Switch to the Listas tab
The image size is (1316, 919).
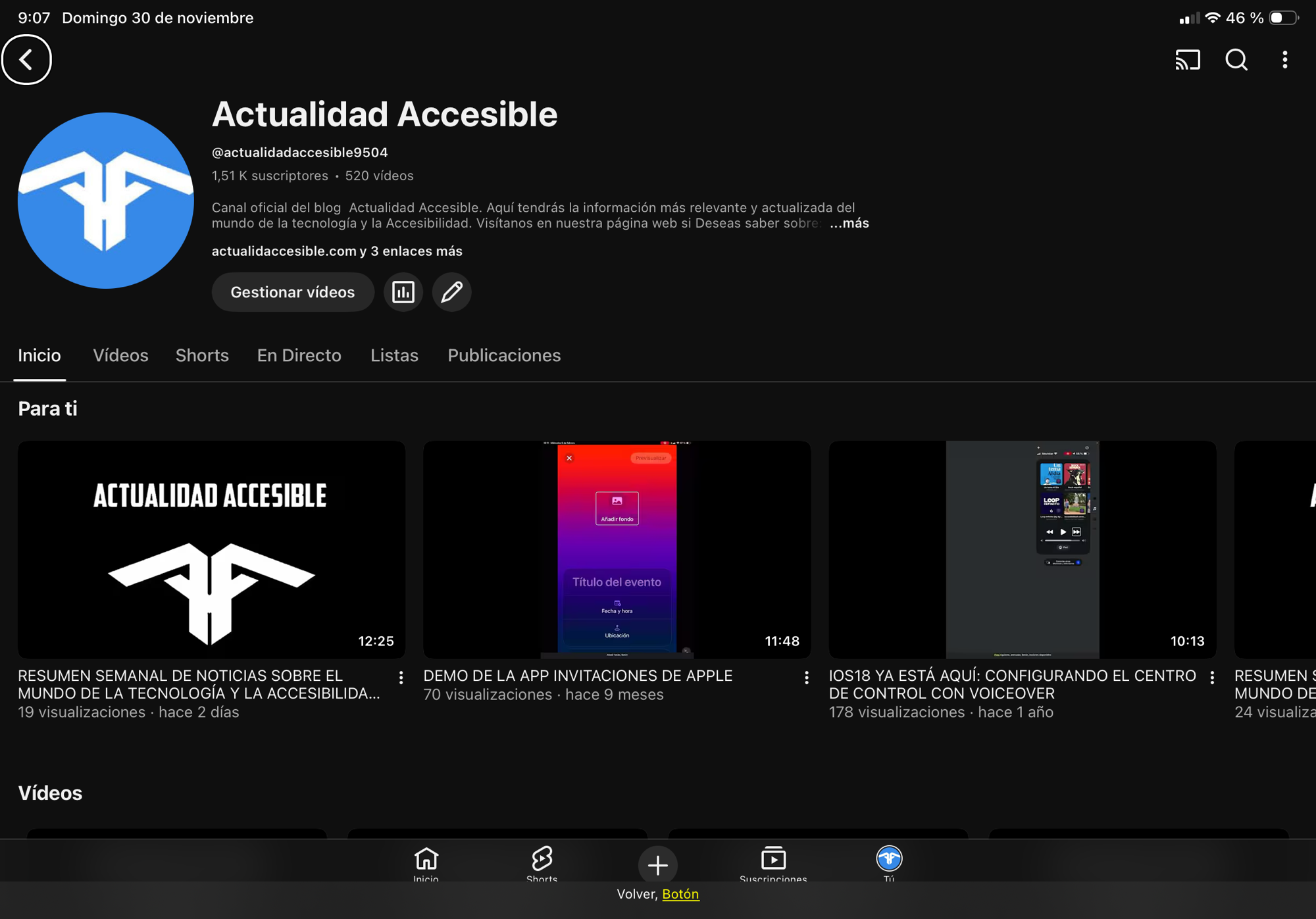pyautogui.click(x=394, y=356)
